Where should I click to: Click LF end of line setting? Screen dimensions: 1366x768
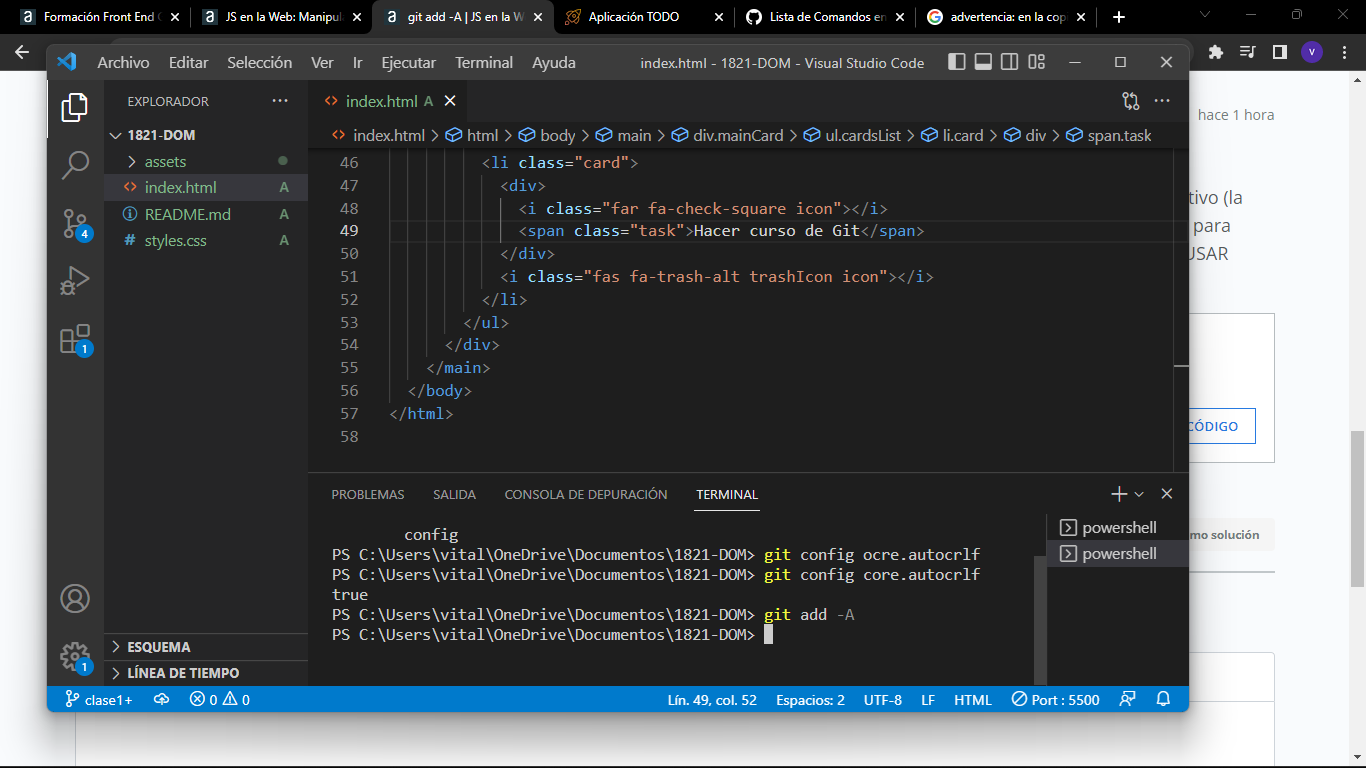928,700
